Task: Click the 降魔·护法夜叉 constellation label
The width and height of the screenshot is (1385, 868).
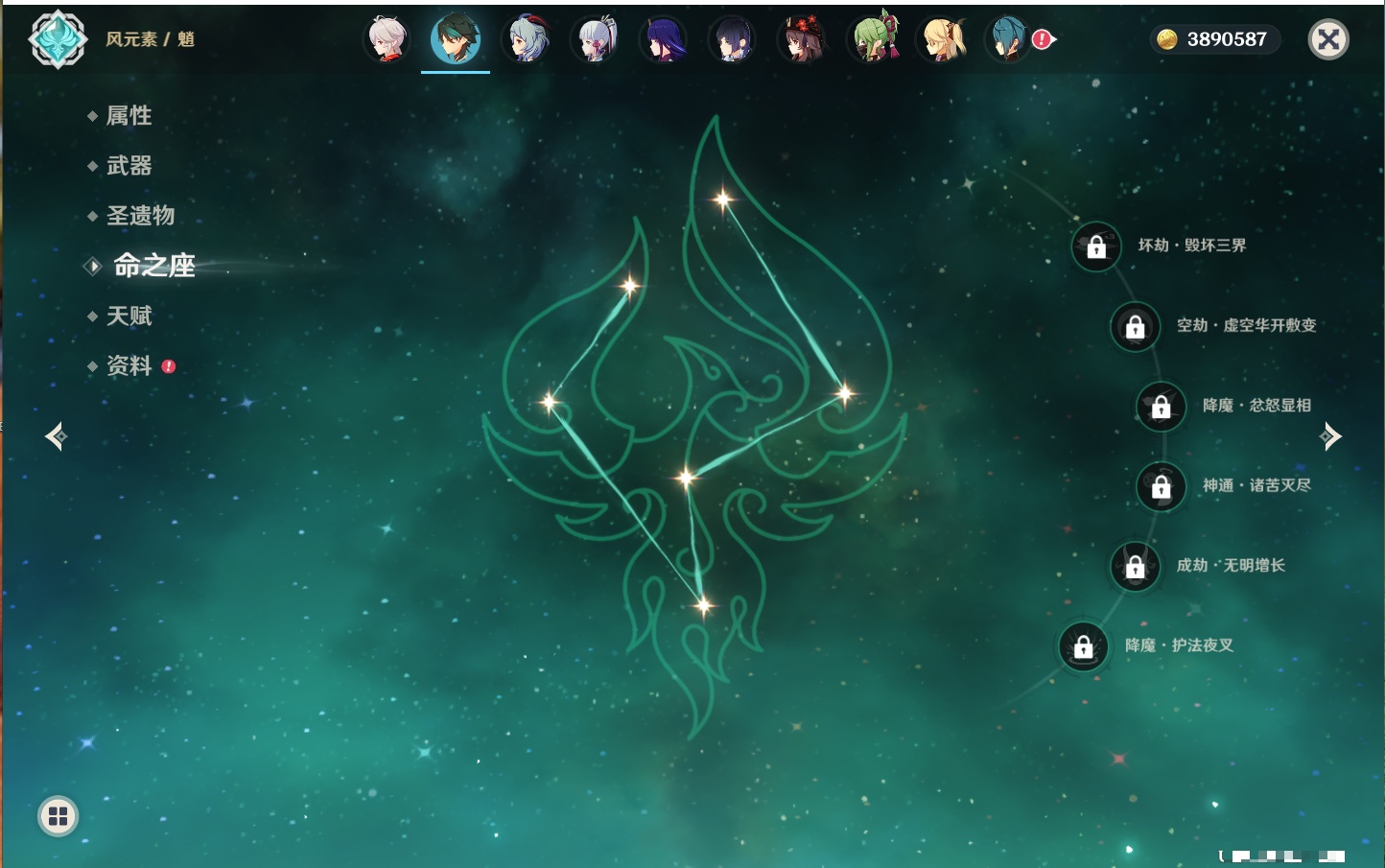Action: coord(1180,645)
